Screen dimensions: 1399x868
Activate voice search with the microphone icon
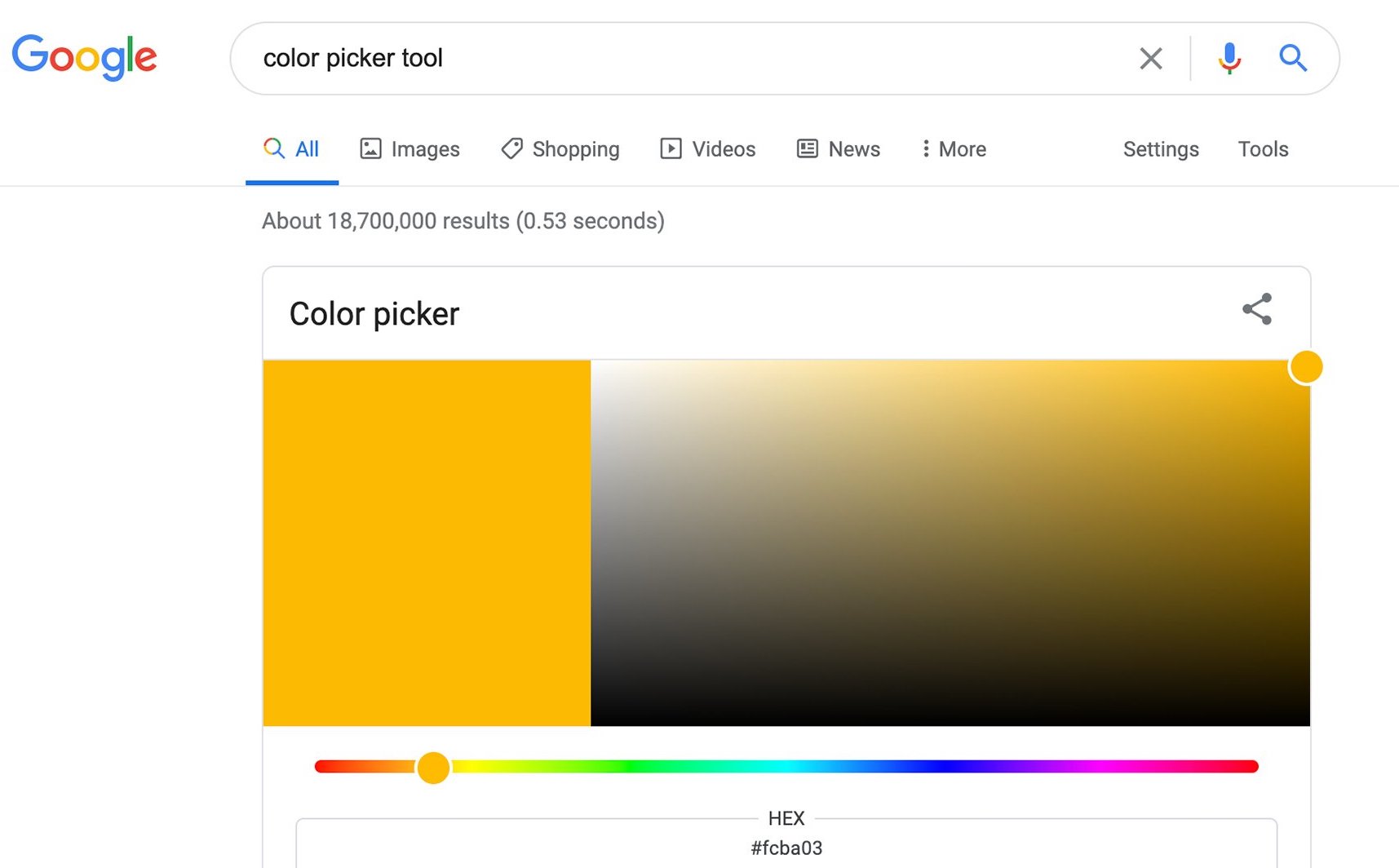click(x=1229, y=58)
